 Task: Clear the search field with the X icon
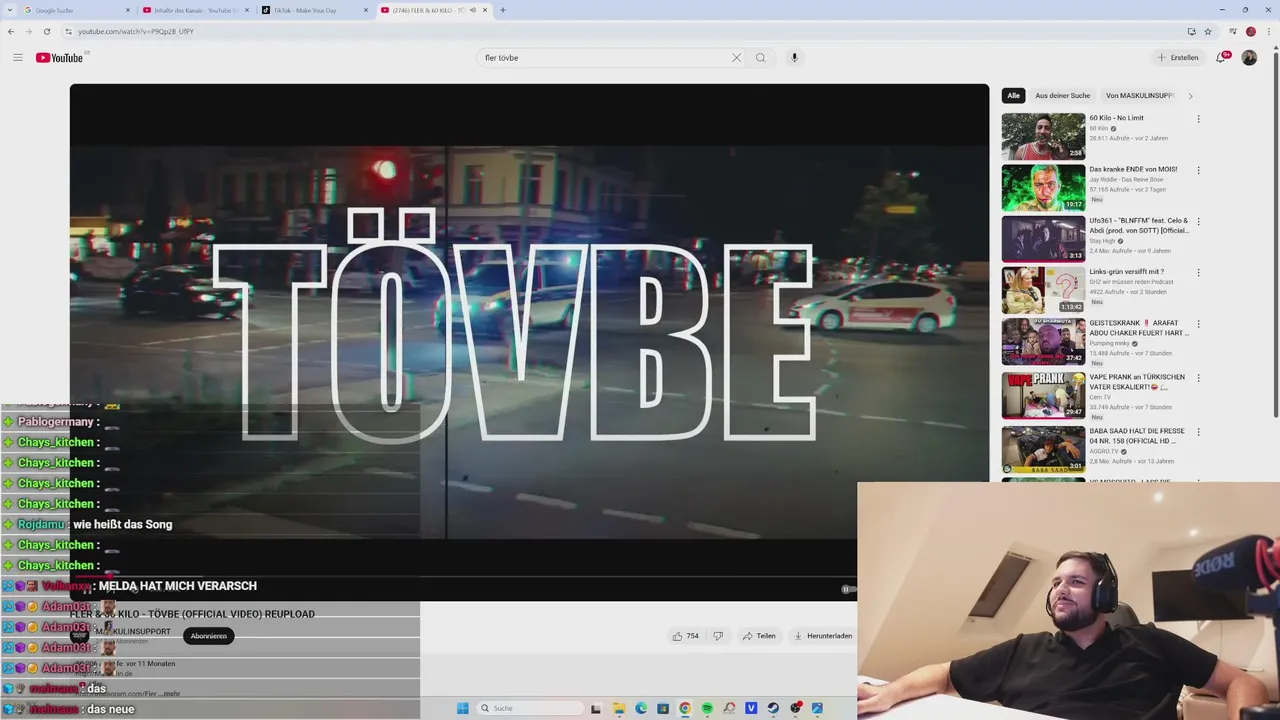pos(736,57)
